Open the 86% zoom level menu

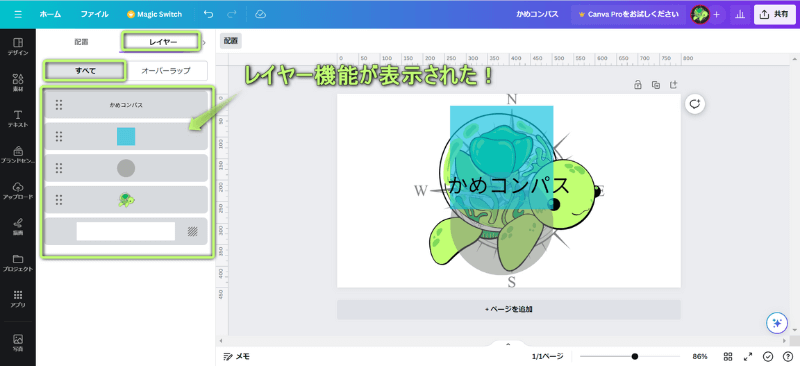point(699,356)
